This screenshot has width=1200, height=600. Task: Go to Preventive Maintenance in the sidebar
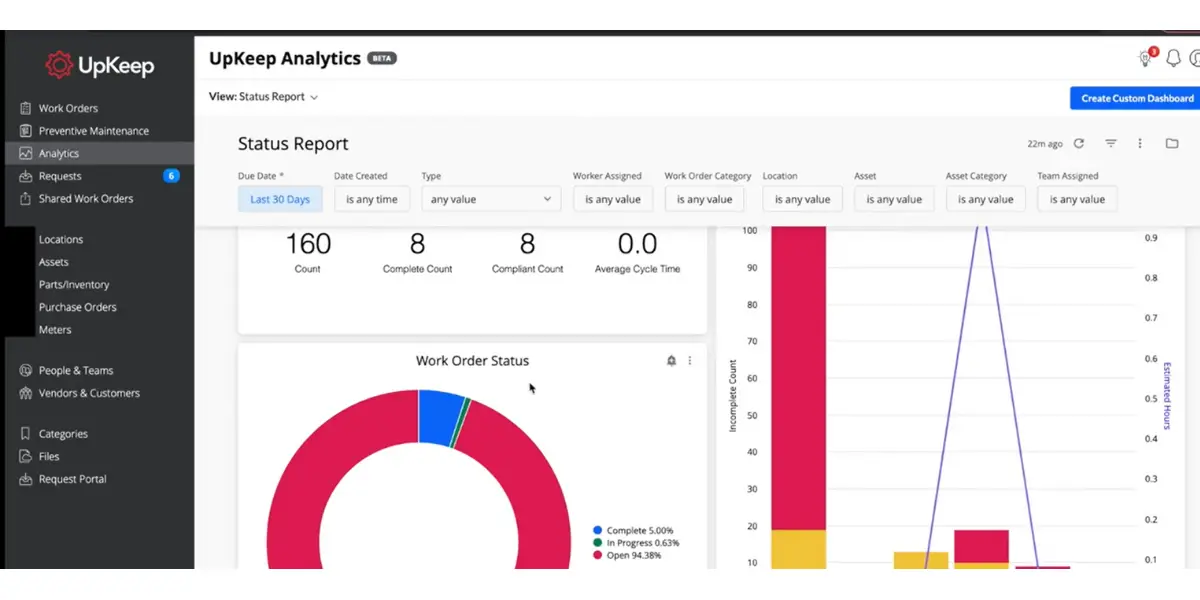(x=93, y=131)
